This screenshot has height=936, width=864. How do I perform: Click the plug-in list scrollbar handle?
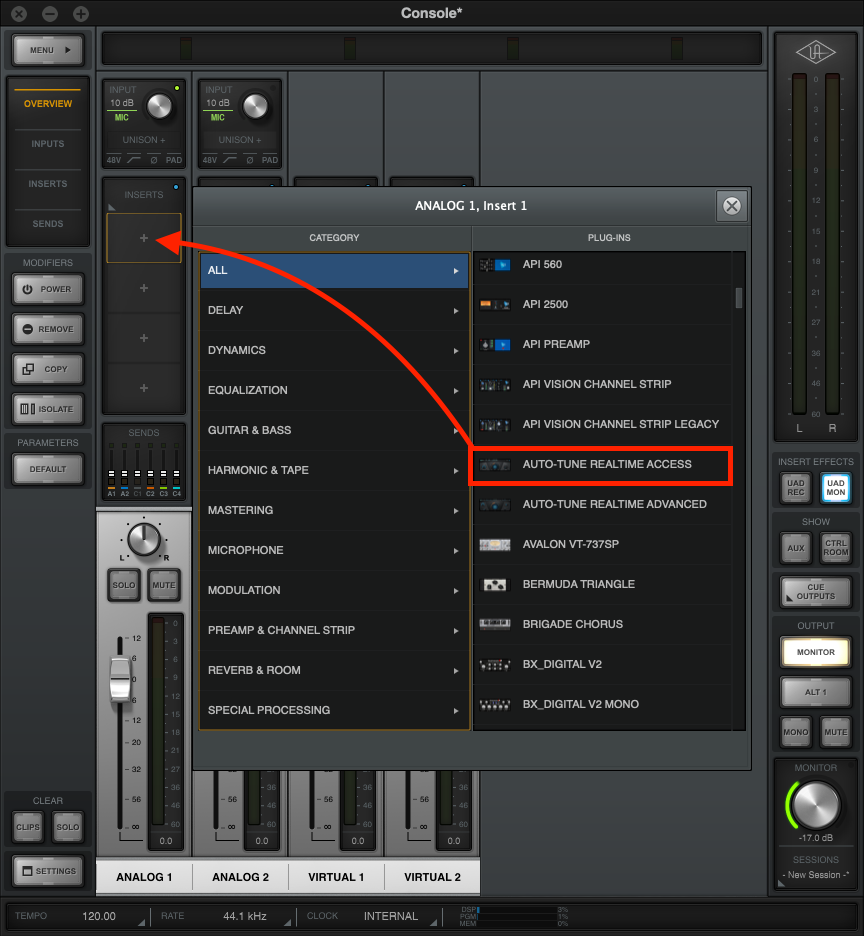(x=739, y=298)
